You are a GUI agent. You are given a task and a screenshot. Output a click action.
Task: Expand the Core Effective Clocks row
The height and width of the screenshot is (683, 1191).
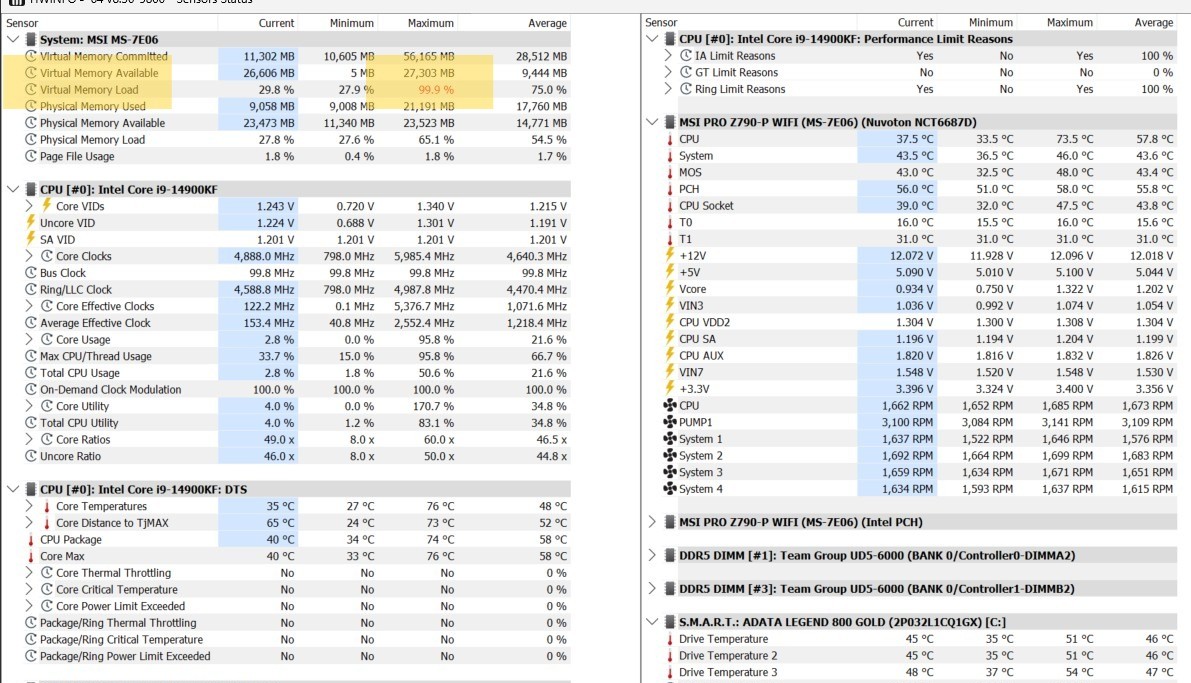(29, 306)
